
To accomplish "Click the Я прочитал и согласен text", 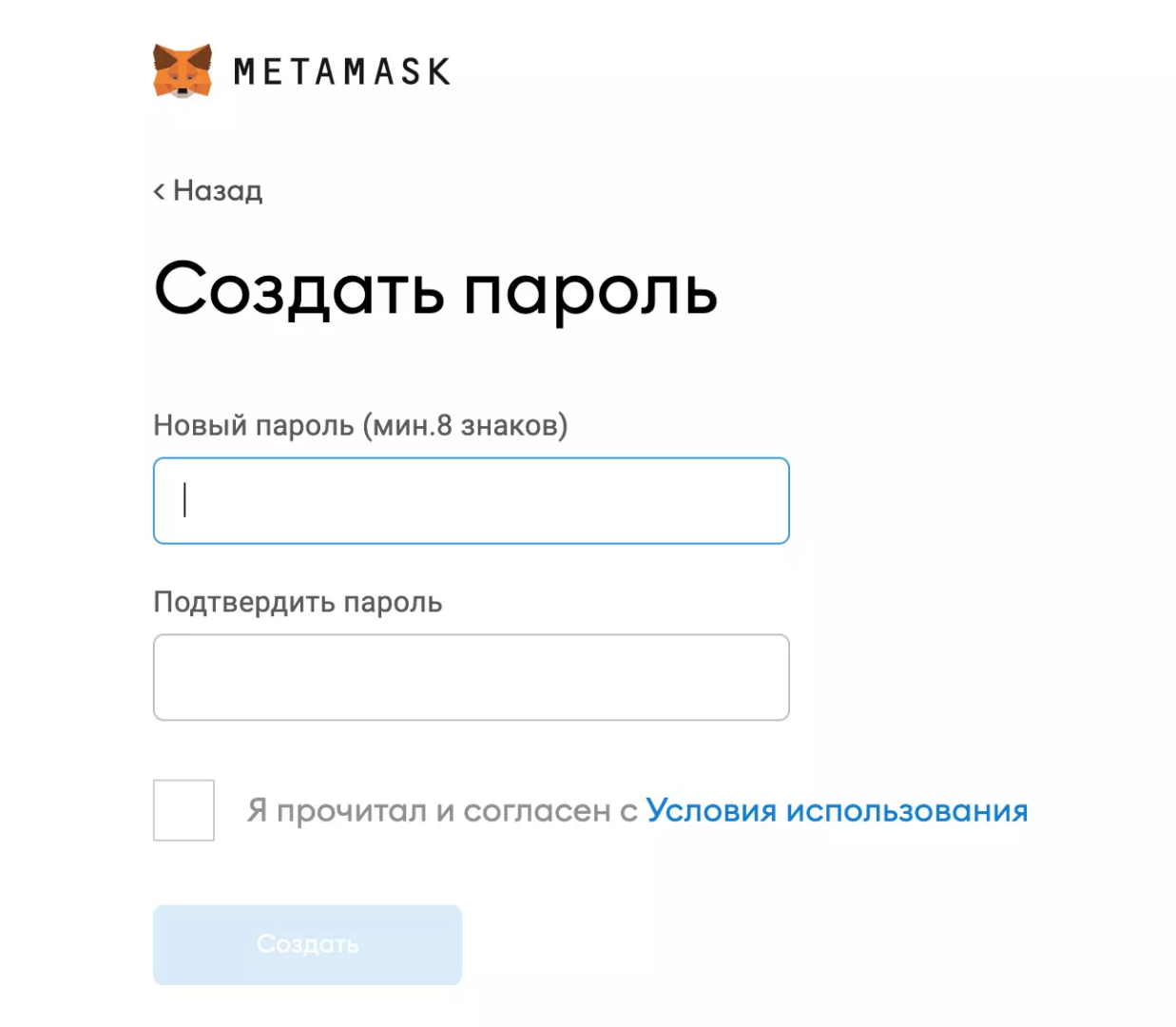I will [442, 811].
